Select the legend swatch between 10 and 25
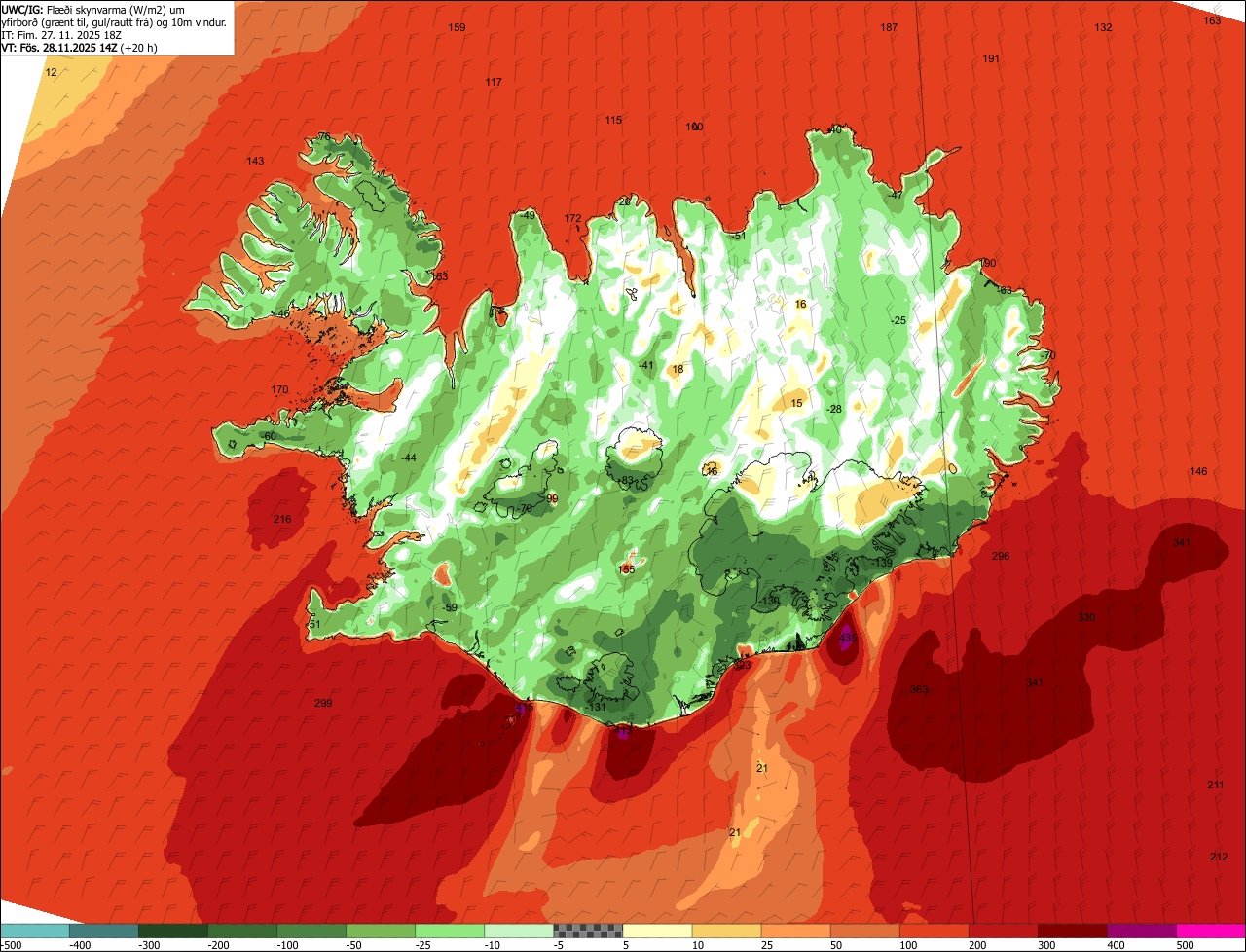The width and height of the screenshot is (1246, 952). (x=726, y=931)
